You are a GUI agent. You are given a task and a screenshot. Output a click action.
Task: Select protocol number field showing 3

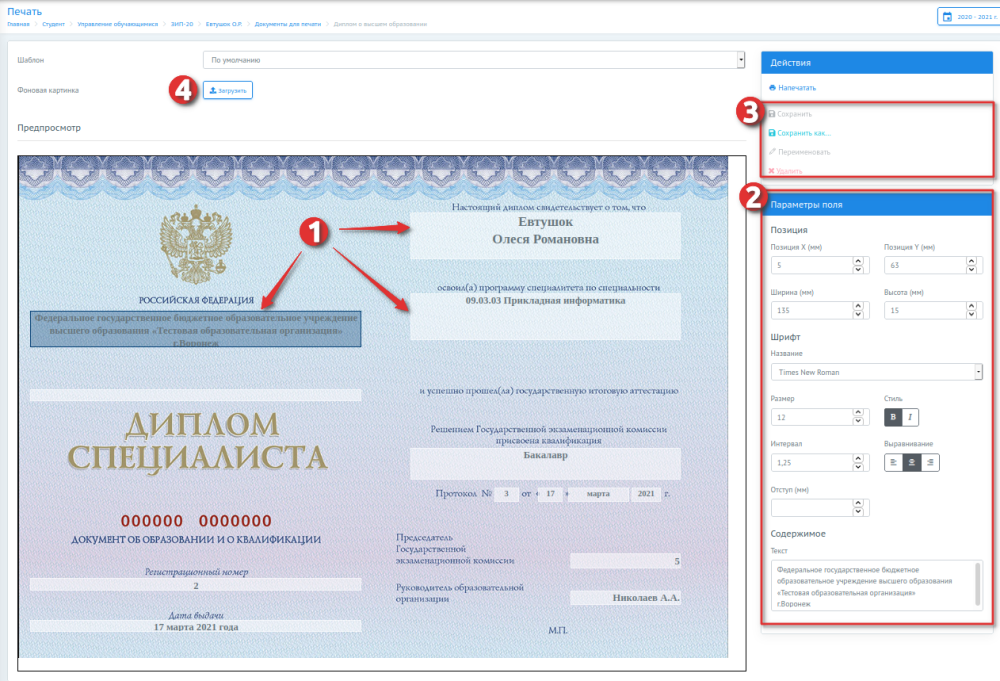point(506,494)
